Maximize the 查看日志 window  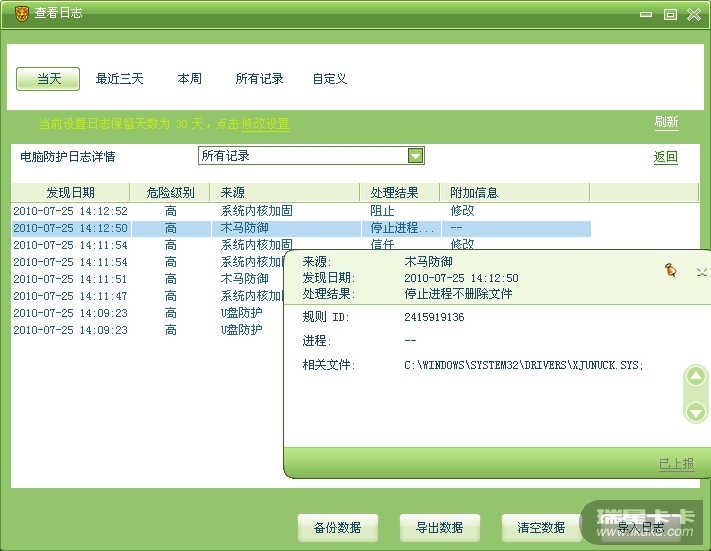tap(670, 15)
